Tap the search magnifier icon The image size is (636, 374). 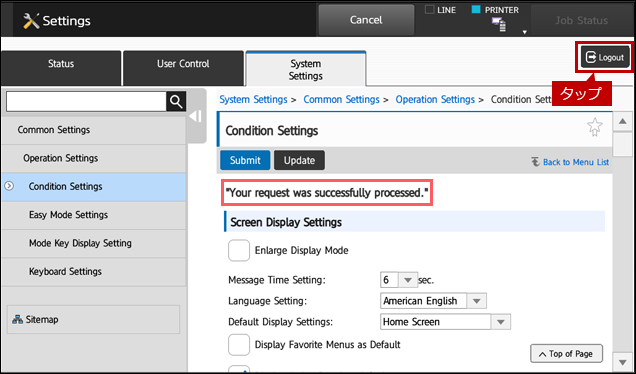[176, 101]
